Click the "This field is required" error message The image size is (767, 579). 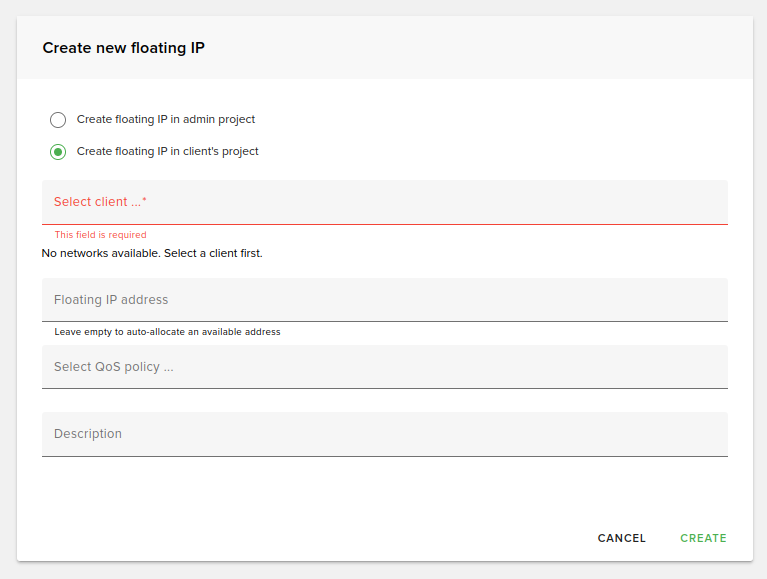pyautogui.click(x=100, y=235)
